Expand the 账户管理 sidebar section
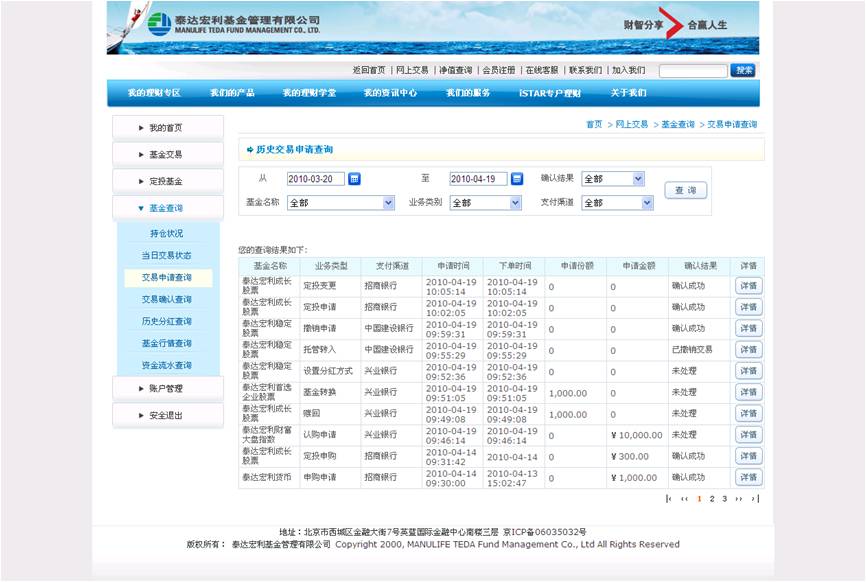 [168, 389]
